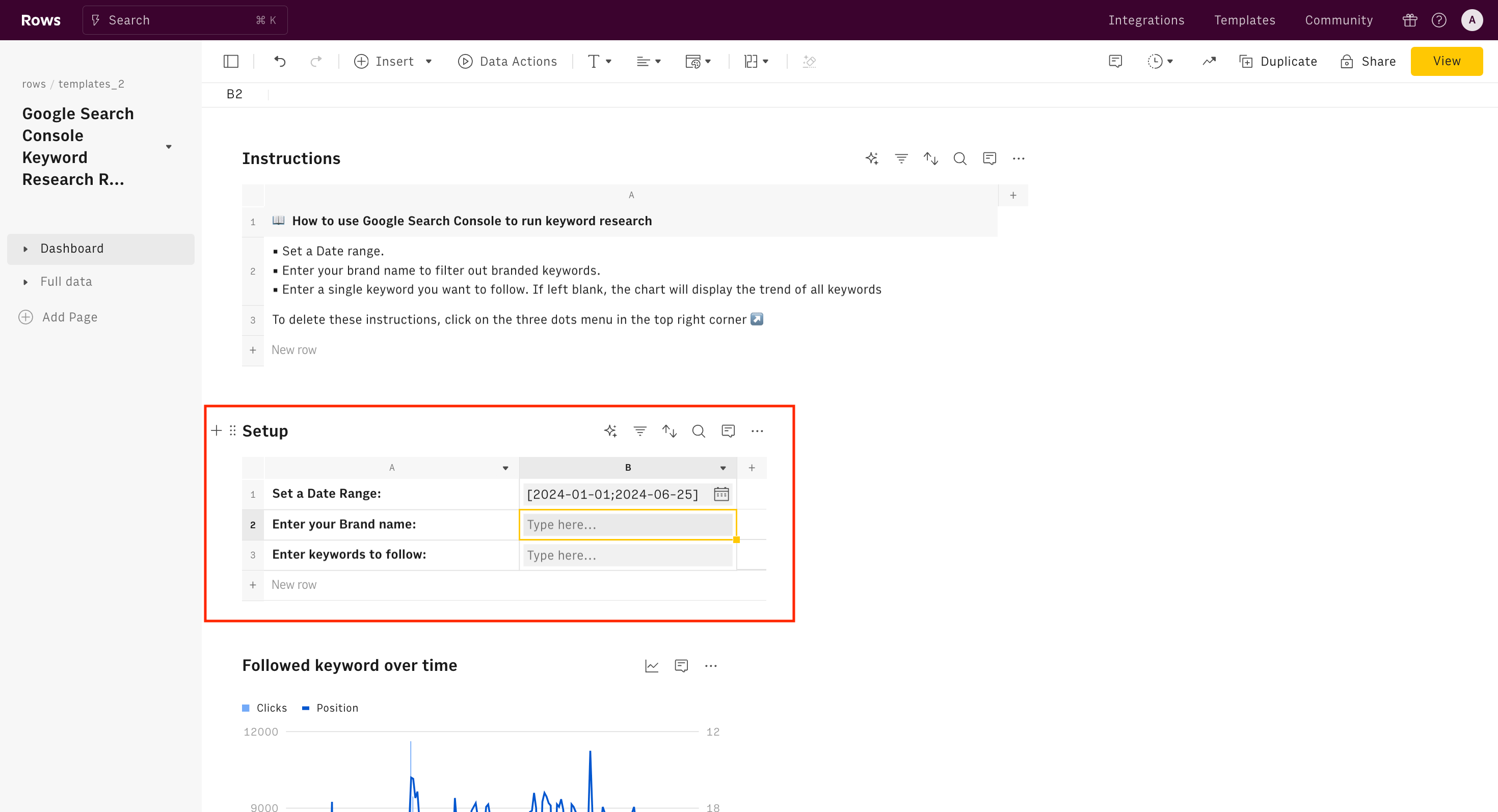
Task: Open three dots menu of Instructions table
Action: (x=1018, y=158)
